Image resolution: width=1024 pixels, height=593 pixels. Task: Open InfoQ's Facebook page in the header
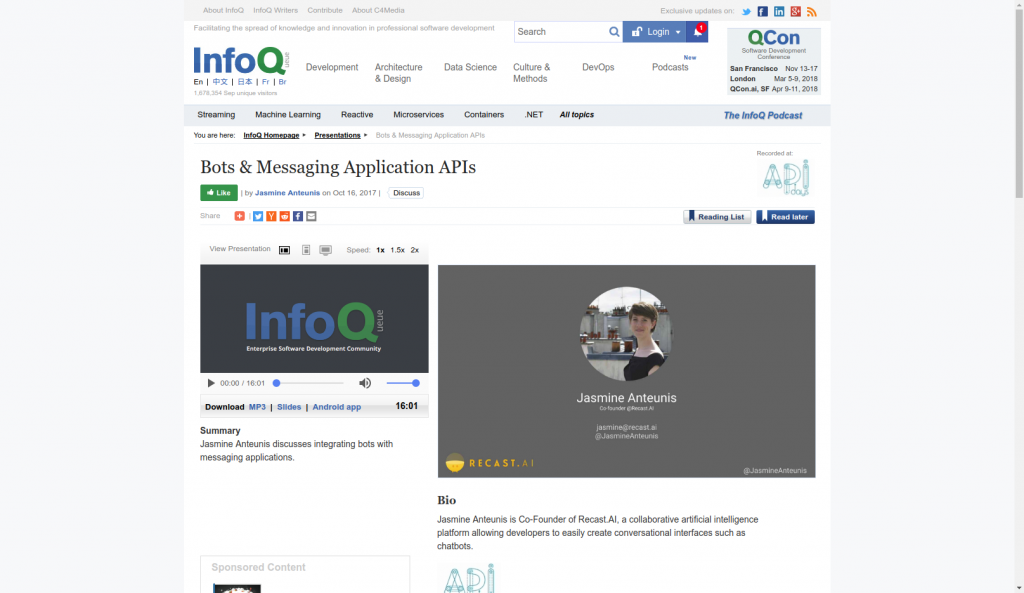[x=762, y=12]
